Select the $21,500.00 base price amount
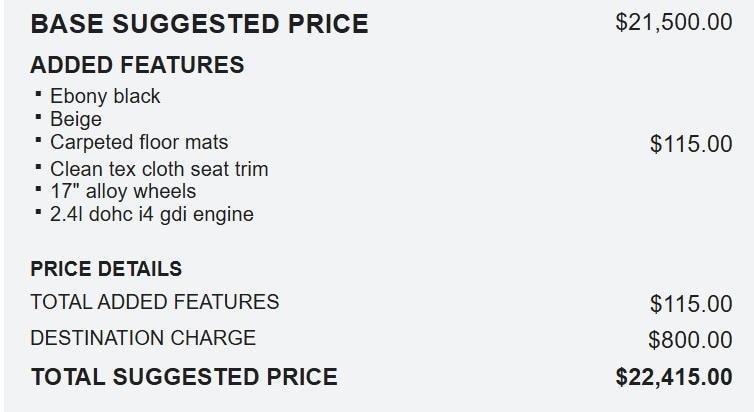Viewport: 754px width, 412px height. pyautogui.click(x=674, y=22)
